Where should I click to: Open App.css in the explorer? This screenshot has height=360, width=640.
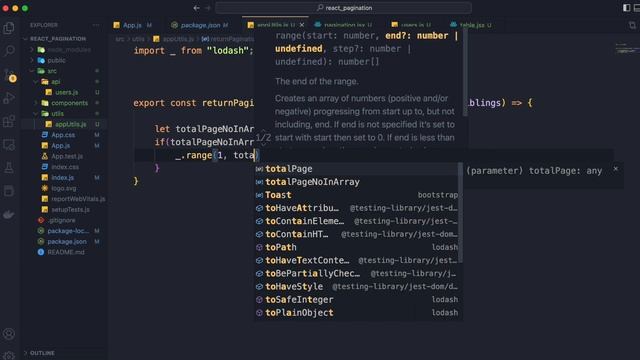[63, 135]
